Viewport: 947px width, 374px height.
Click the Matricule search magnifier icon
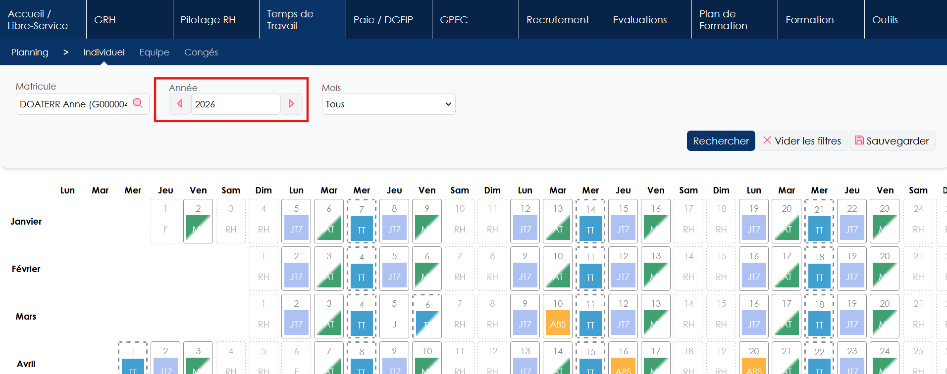tap(138, 104)
